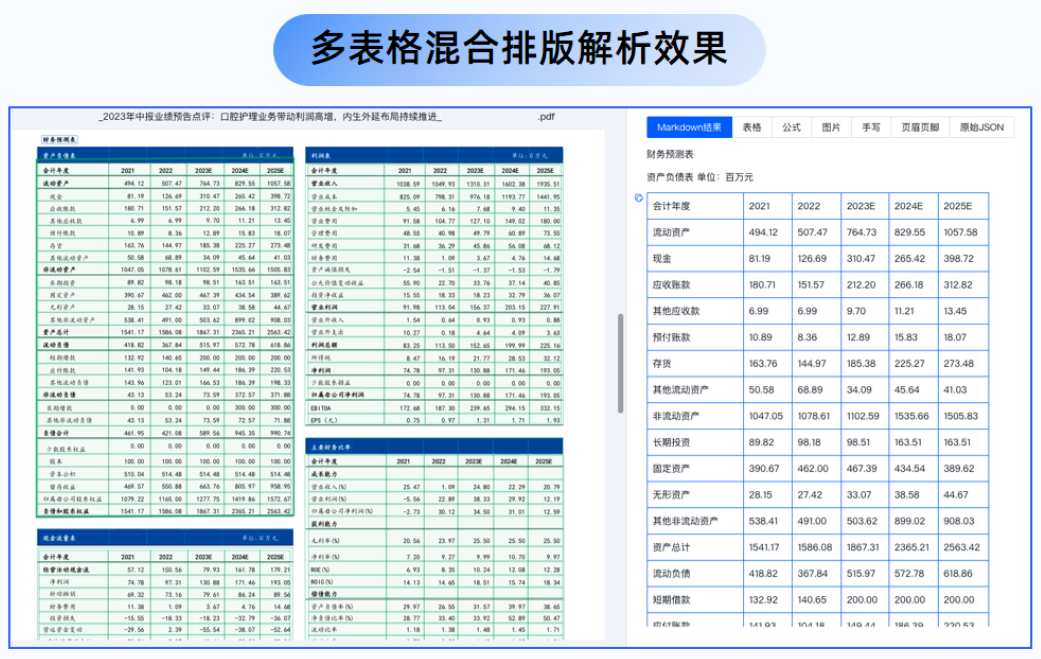Click the 财务预测表 heading in the result panel
Image resolution: width=1041 pixels, height=659 pixels.
670,154
